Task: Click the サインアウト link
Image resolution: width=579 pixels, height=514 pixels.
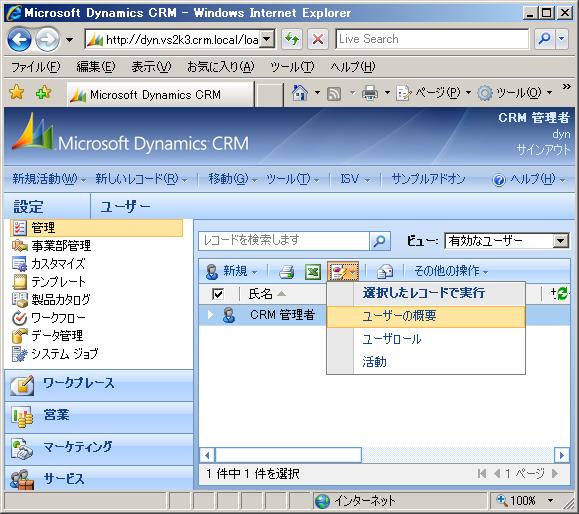Action: pos(543,150)
